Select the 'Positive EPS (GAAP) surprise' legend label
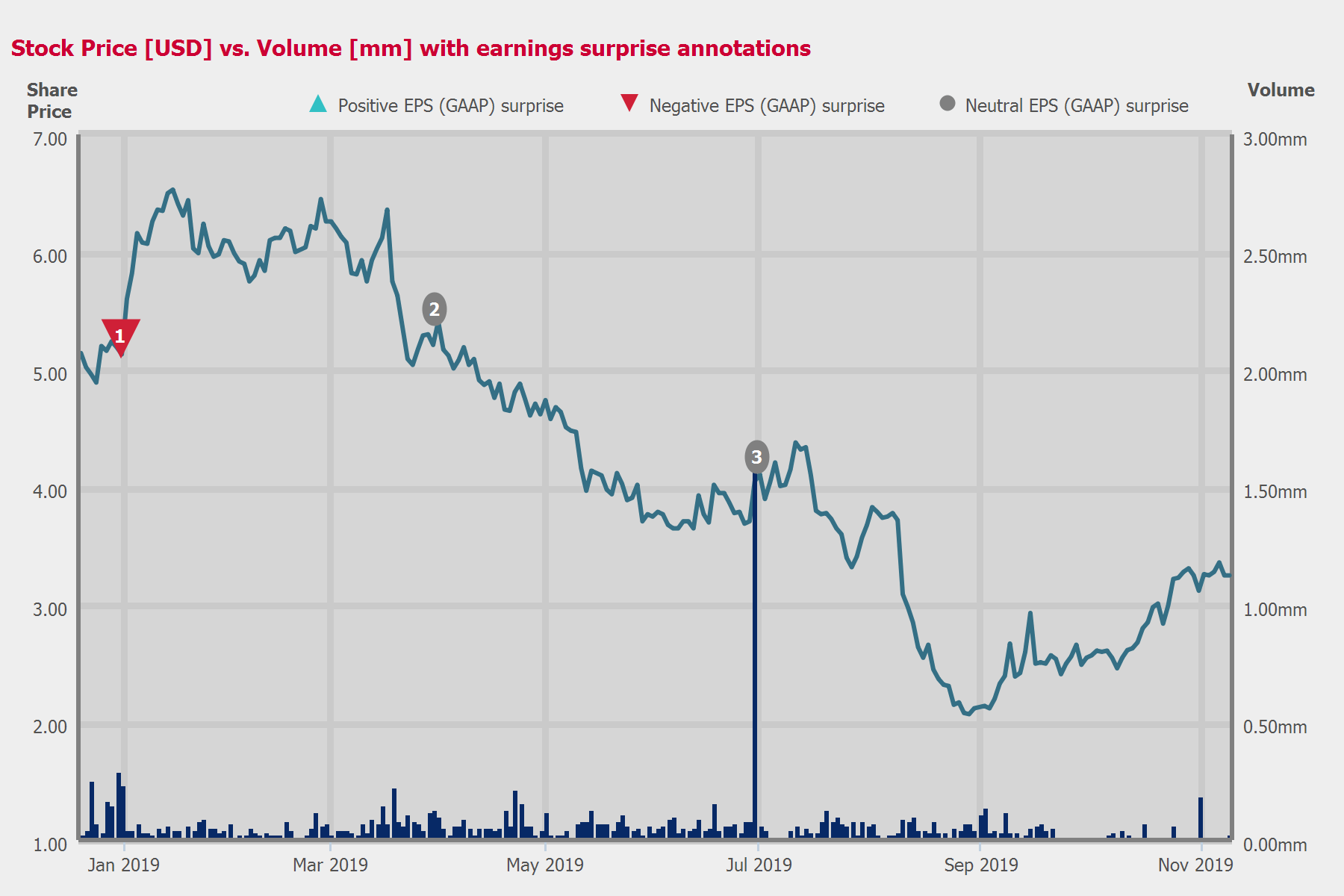The image size is (1344, 896). (x=450, y=105)
